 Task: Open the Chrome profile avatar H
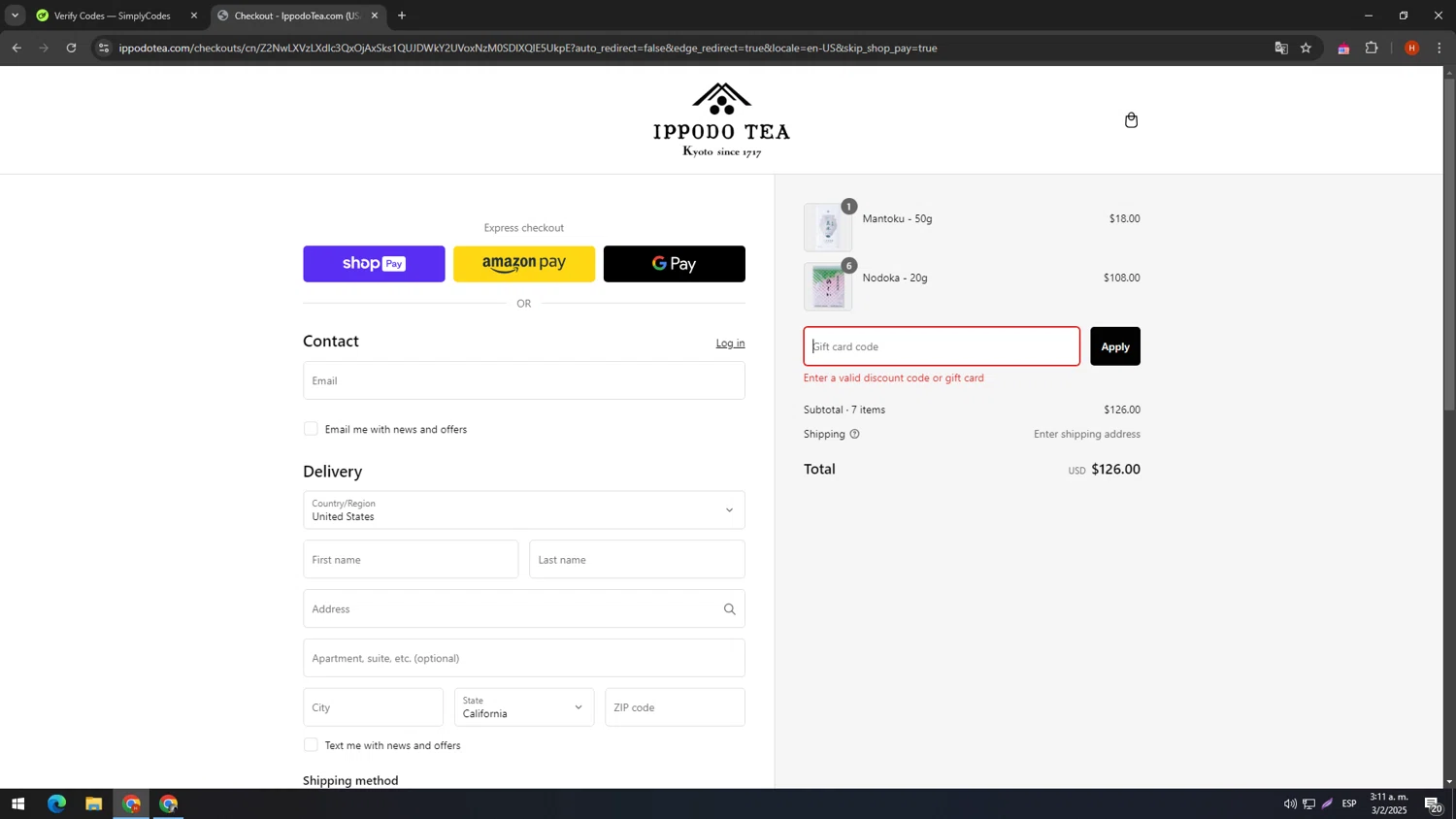(x=1411, y=48)
